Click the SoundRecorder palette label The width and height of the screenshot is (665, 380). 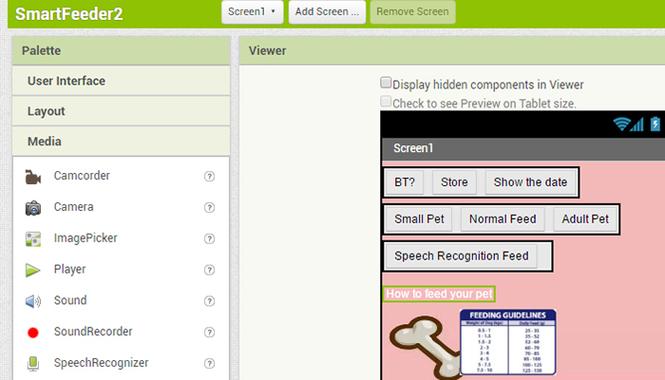(93, 331)
